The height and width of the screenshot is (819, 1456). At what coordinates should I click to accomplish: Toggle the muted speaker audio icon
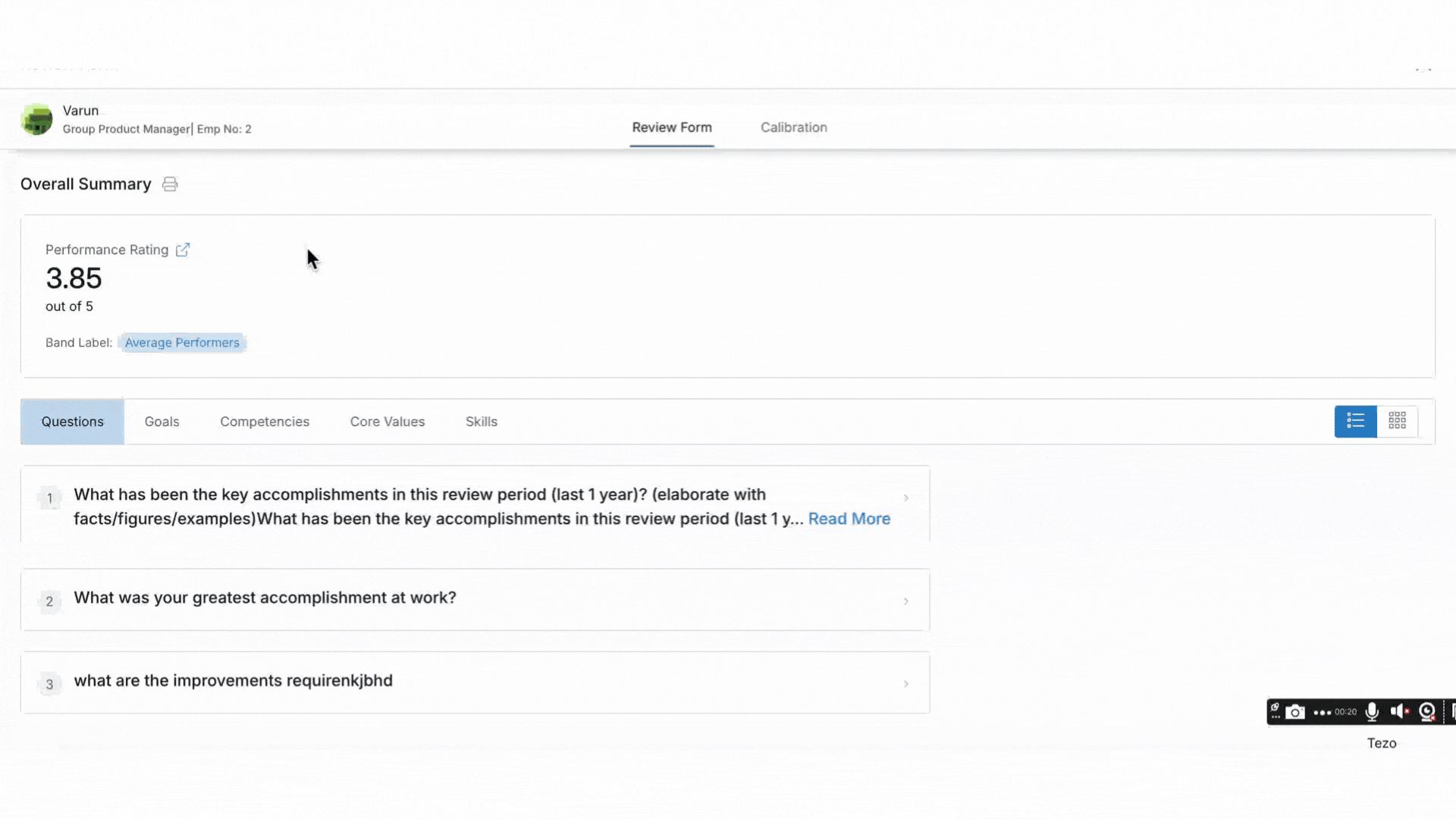(1399, 711)
